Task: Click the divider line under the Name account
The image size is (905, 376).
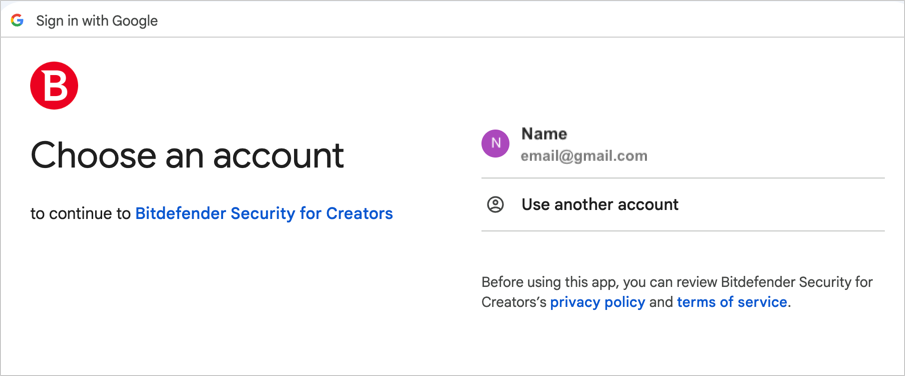Action: click(x=683, y=178)
